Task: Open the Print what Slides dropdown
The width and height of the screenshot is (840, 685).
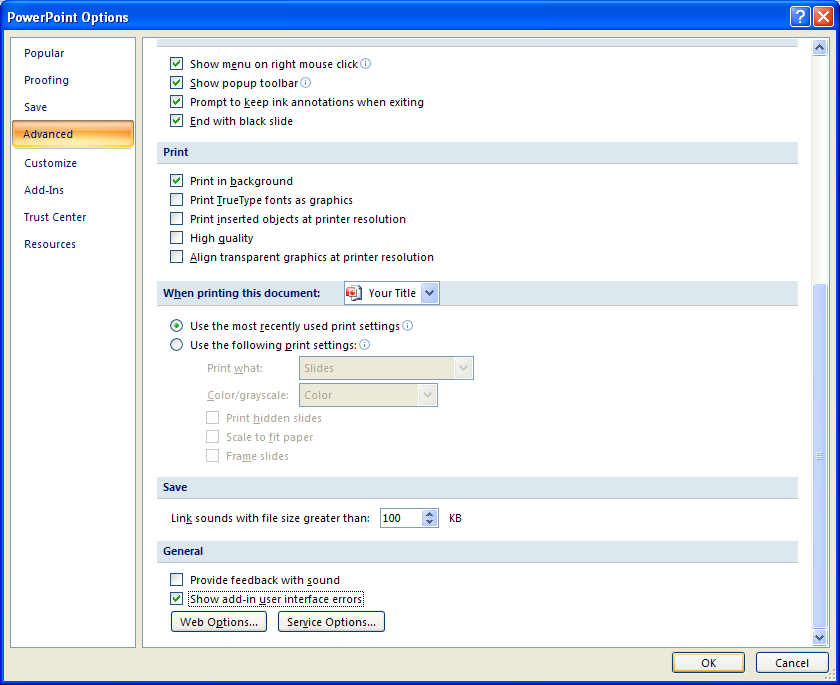Action: 463,368
